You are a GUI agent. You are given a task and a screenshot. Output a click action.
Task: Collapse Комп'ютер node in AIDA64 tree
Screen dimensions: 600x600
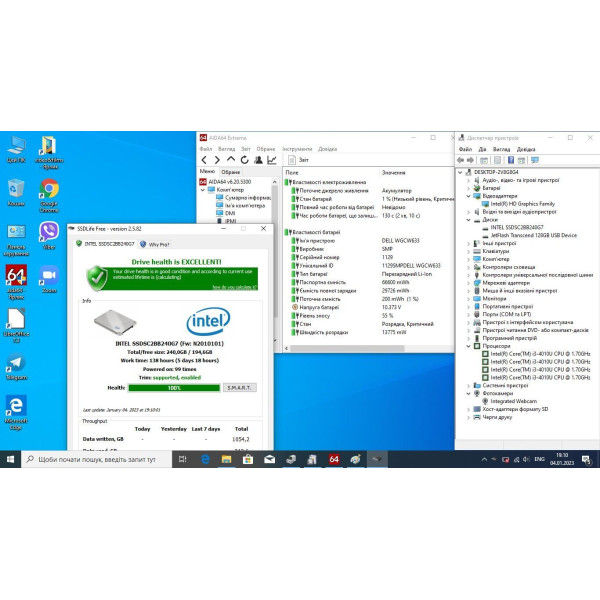click(203, 190)
